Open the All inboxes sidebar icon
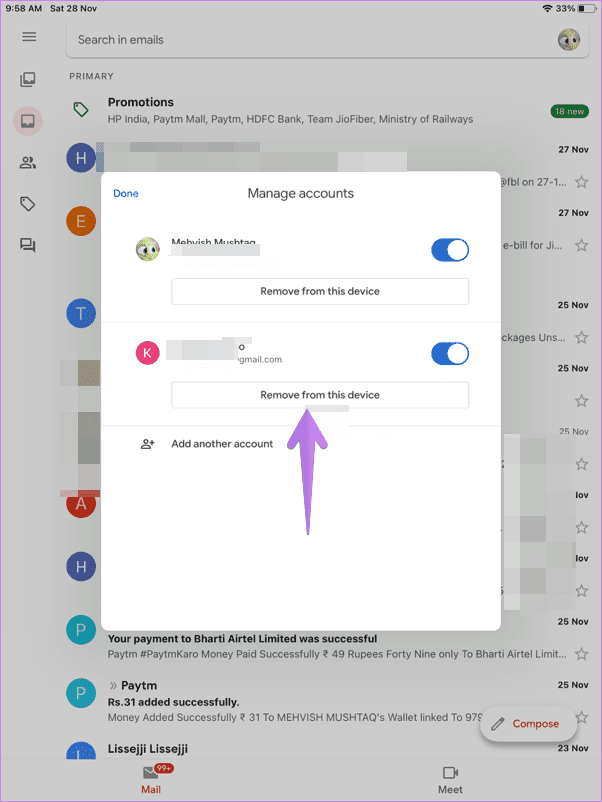Image resolution: width=602 pixels, height=802 pixels. (28, 79)
